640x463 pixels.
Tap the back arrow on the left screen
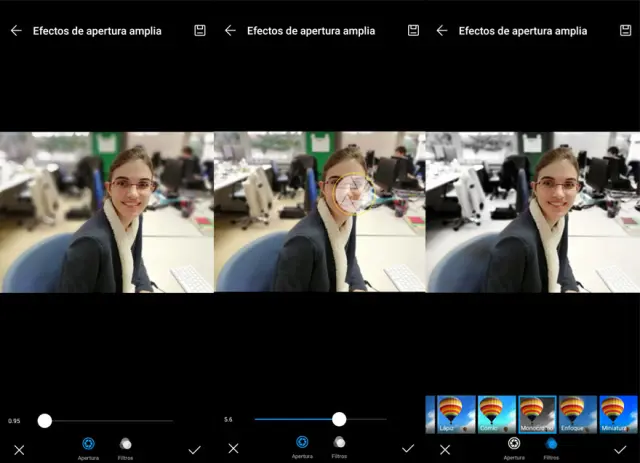click(x=16, y=31)
